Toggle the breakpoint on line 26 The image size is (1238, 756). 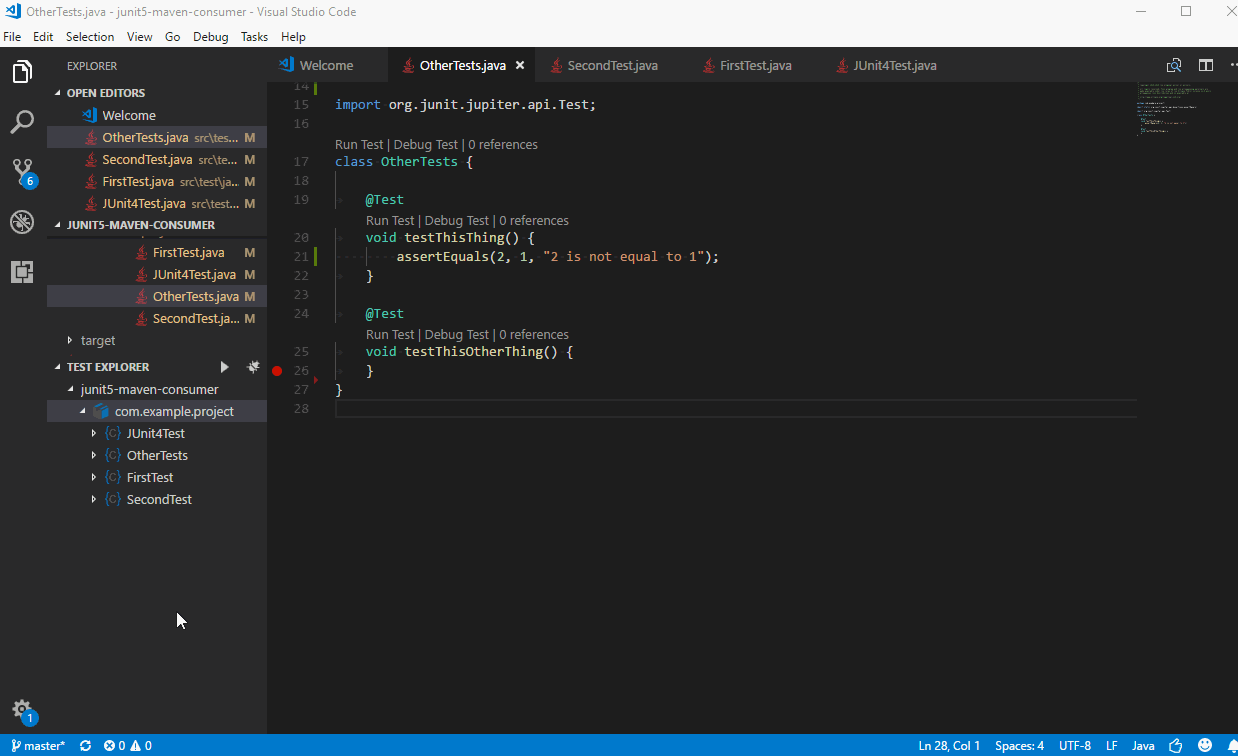(277, 370)
